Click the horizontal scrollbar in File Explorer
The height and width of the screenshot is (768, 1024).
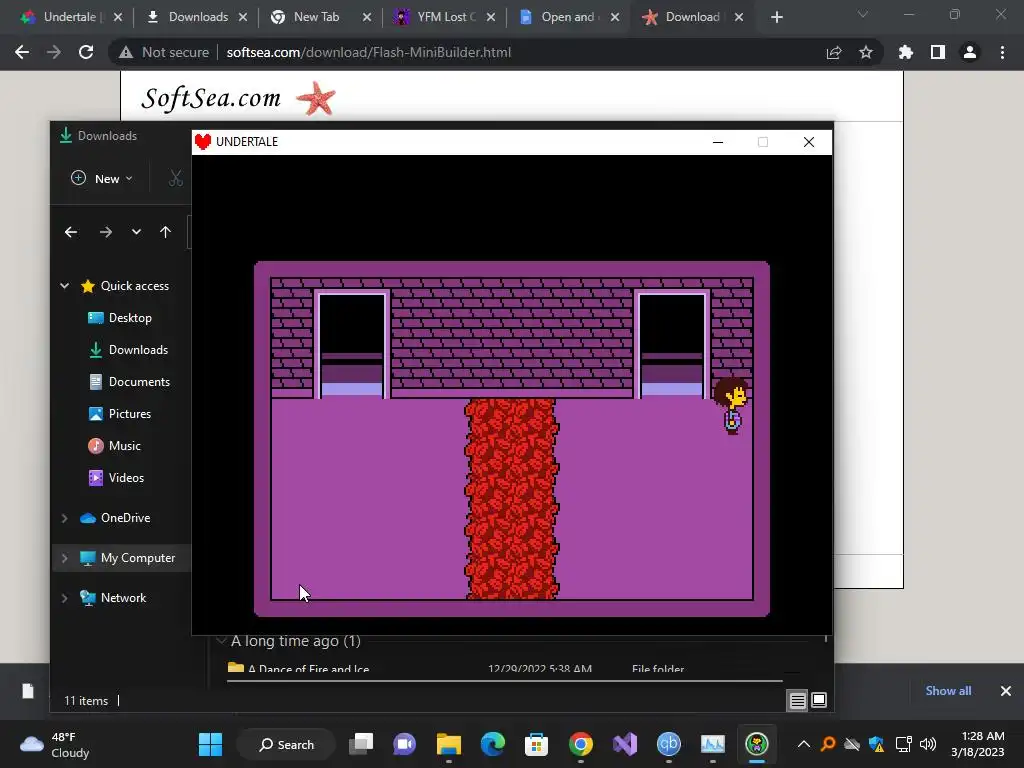(x=504, y=680)
